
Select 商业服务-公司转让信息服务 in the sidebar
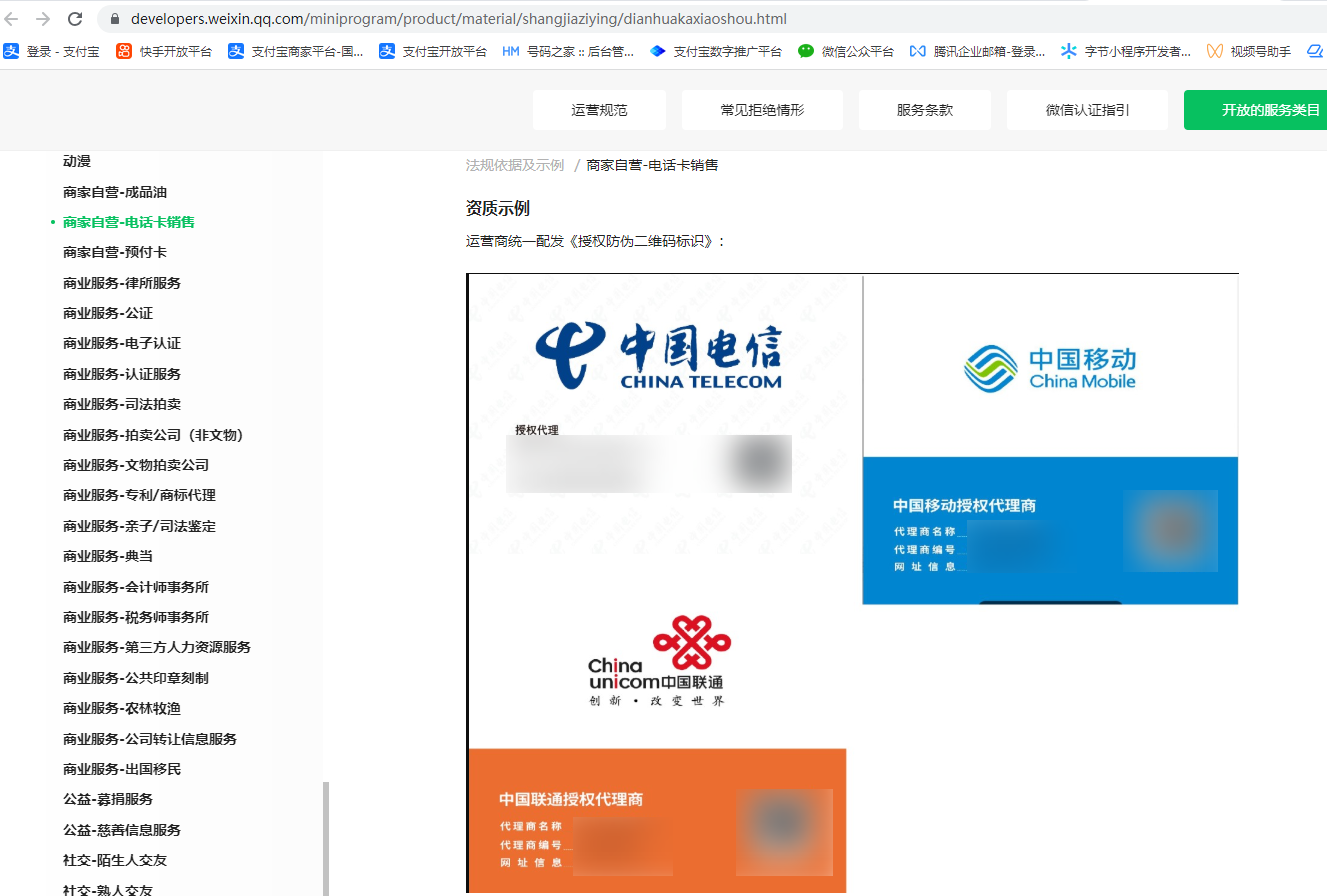(x=150, y=739)
